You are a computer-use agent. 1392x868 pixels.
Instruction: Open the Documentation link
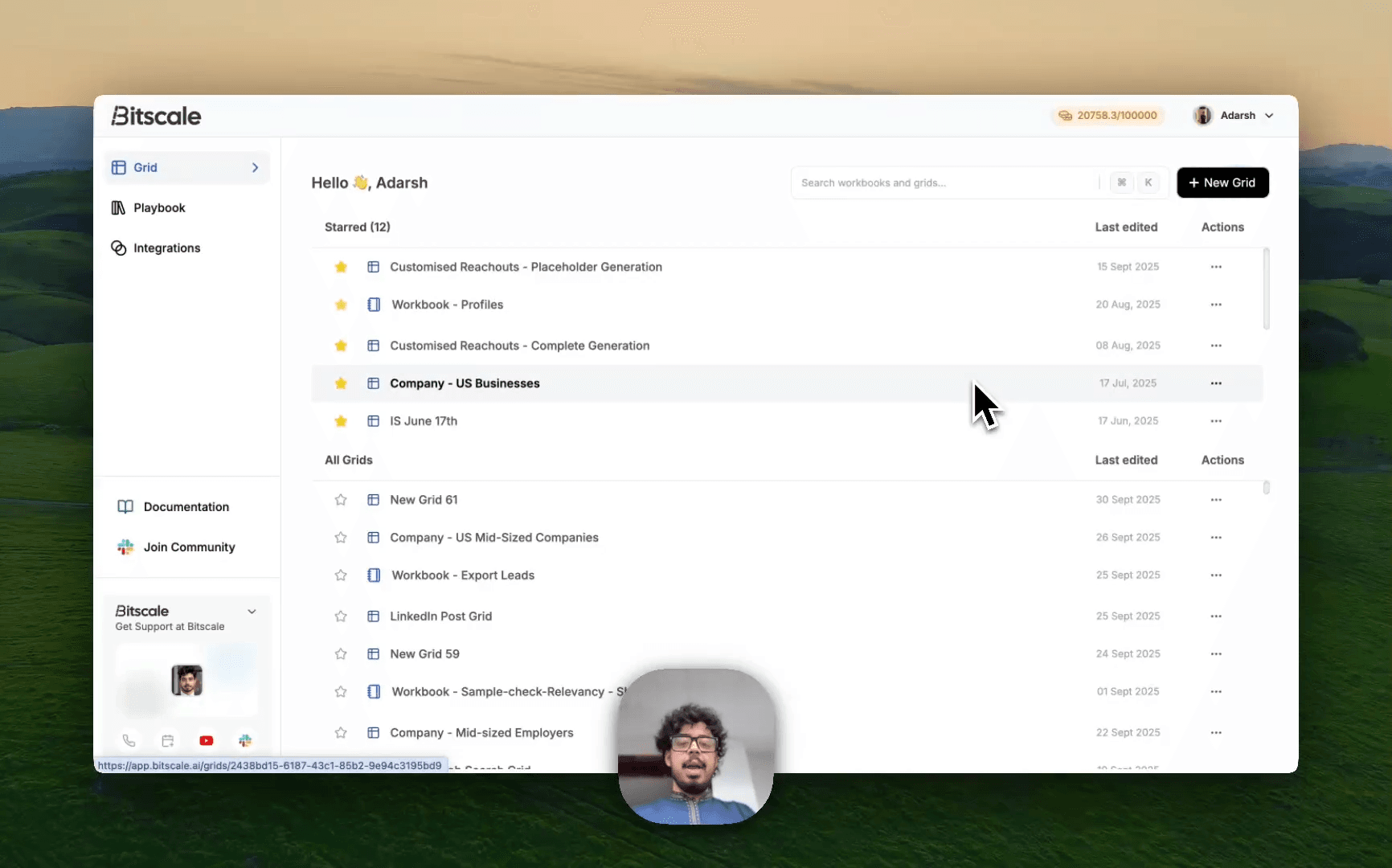186,507
